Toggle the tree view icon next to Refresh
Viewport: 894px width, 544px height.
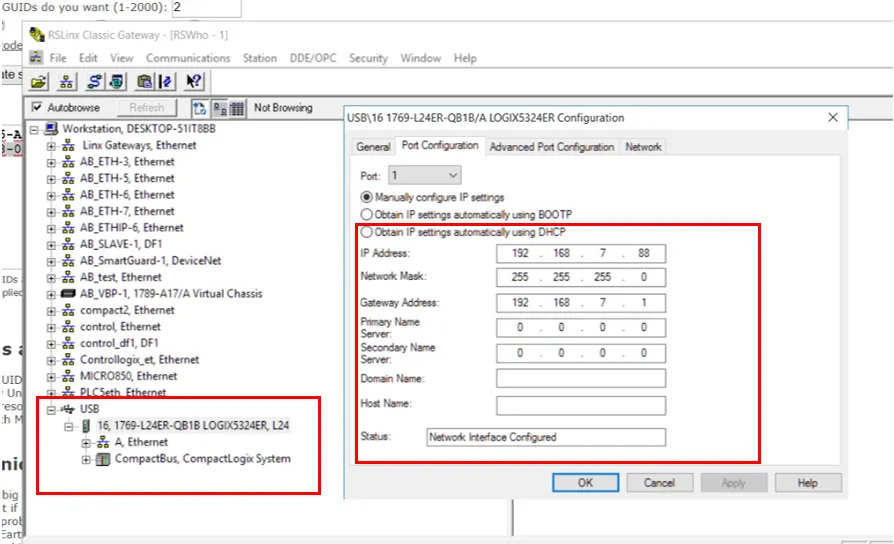tap(199, 108)
